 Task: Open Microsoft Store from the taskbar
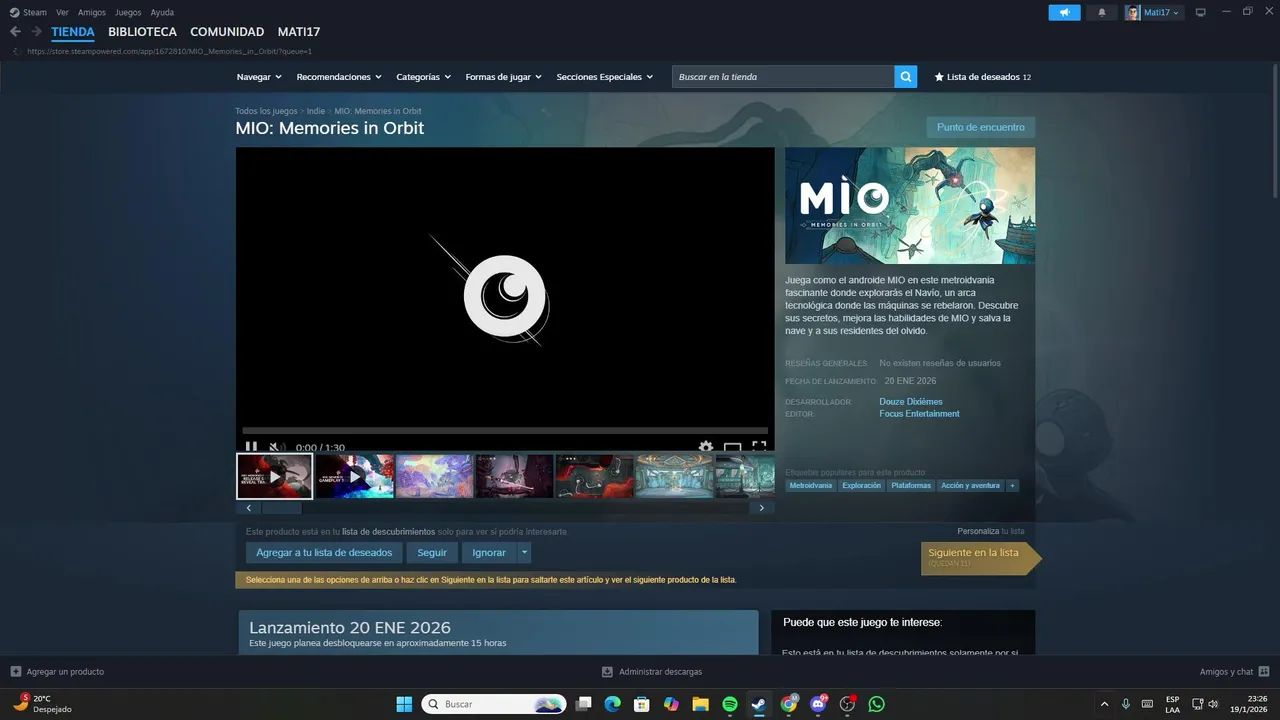642,704
